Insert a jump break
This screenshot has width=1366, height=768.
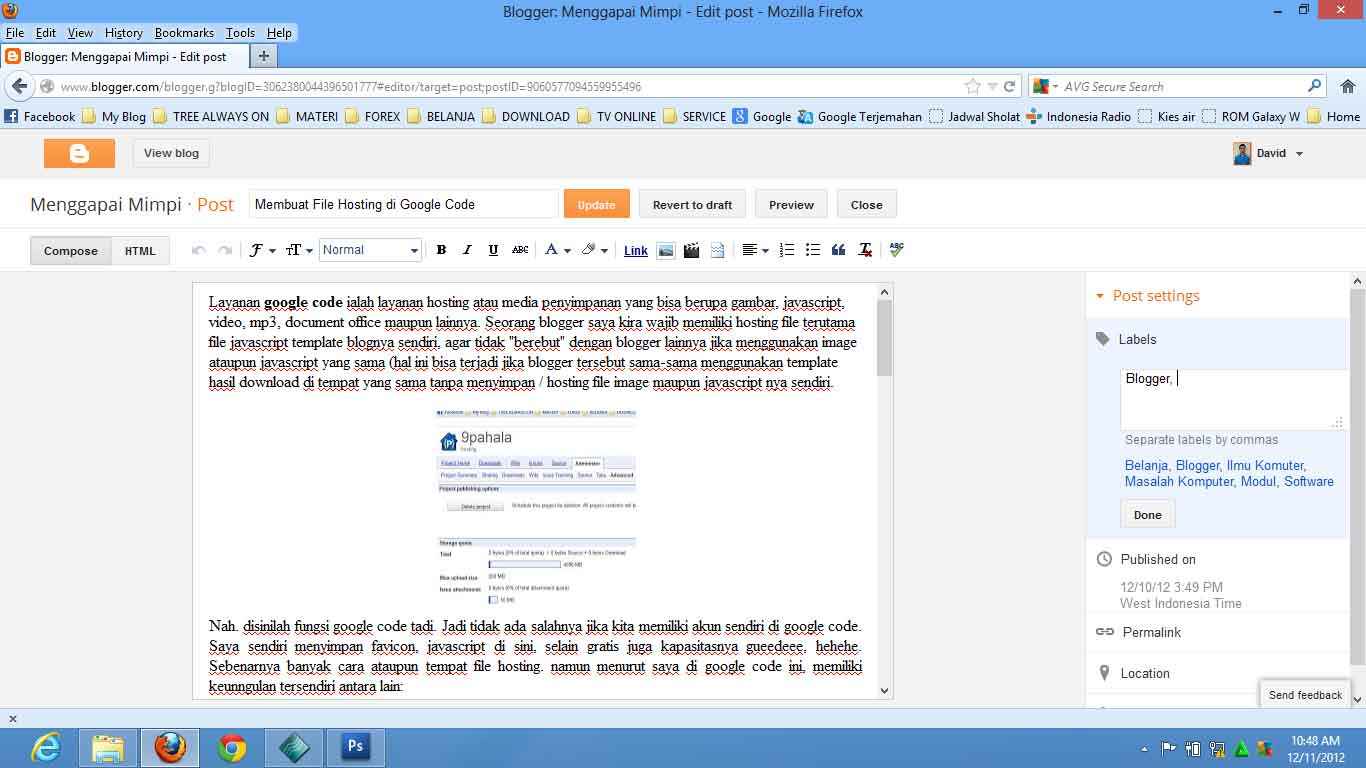coord(717,250)
